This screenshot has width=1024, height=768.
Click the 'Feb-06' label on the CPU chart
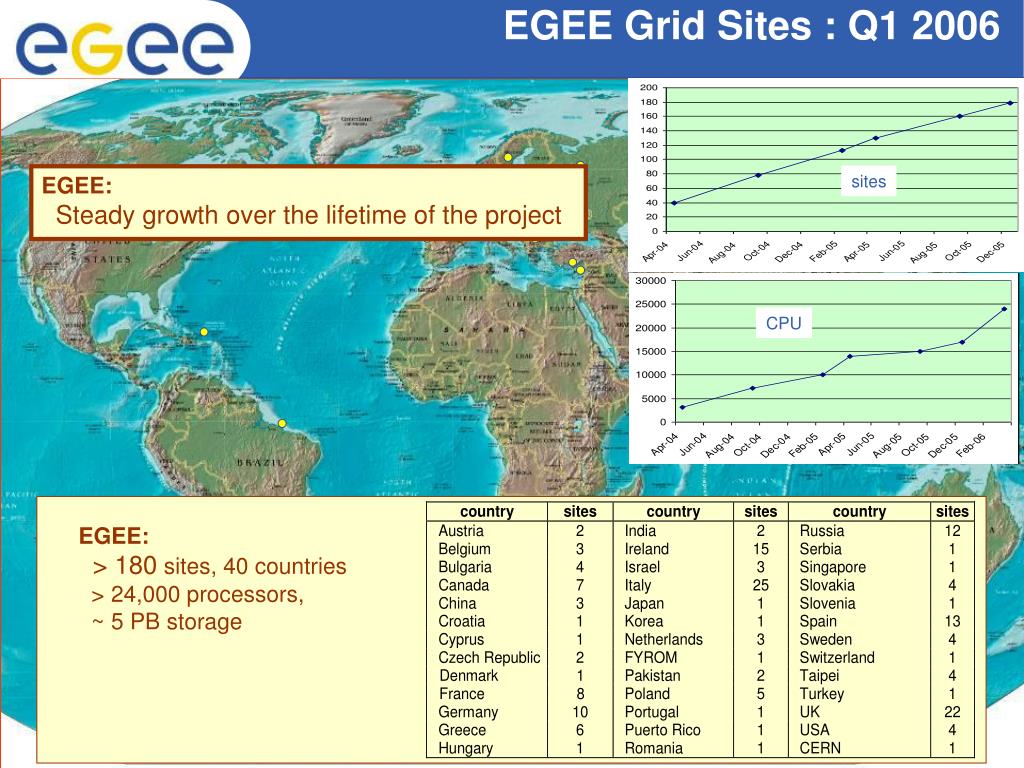point(970,445)
